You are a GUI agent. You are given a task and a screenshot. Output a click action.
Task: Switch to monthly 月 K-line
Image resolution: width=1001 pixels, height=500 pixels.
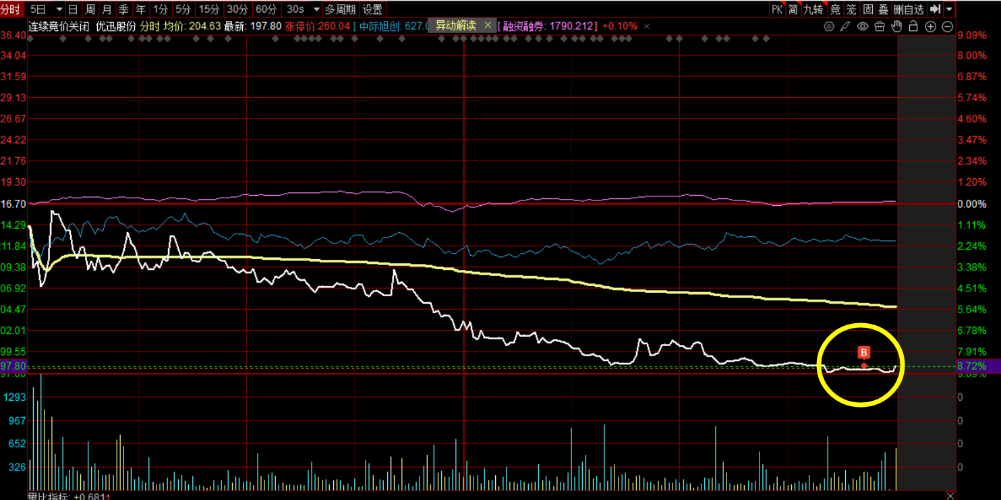(x=106, y=9)
